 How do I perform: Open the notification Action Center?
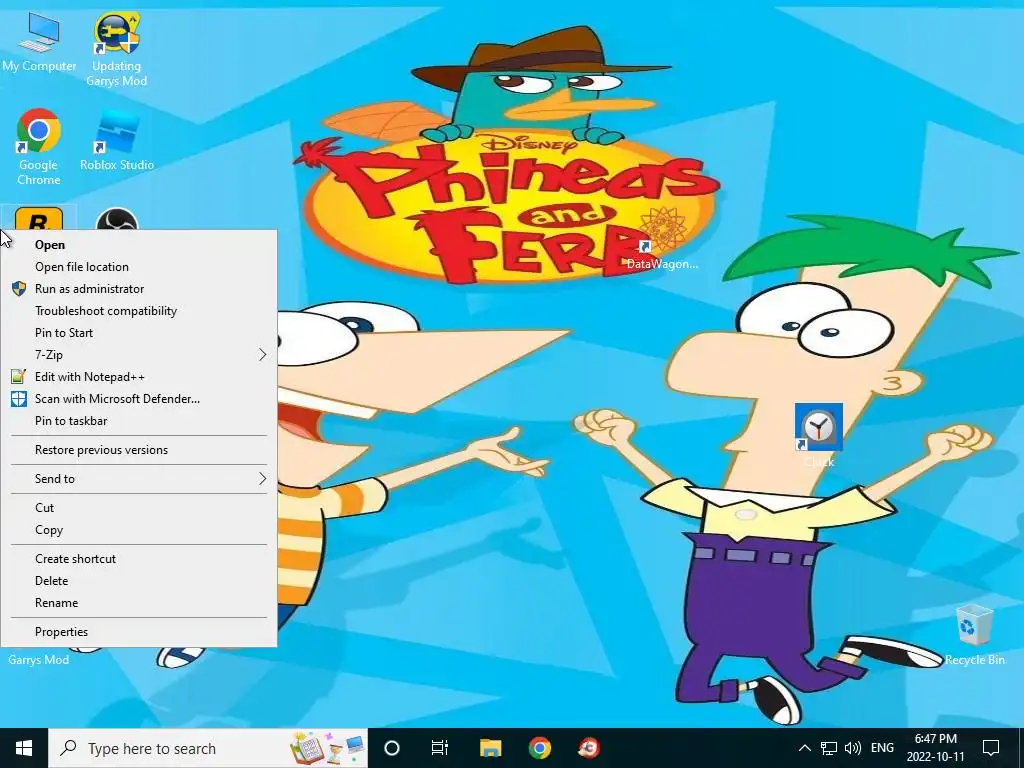pos(991,748)
